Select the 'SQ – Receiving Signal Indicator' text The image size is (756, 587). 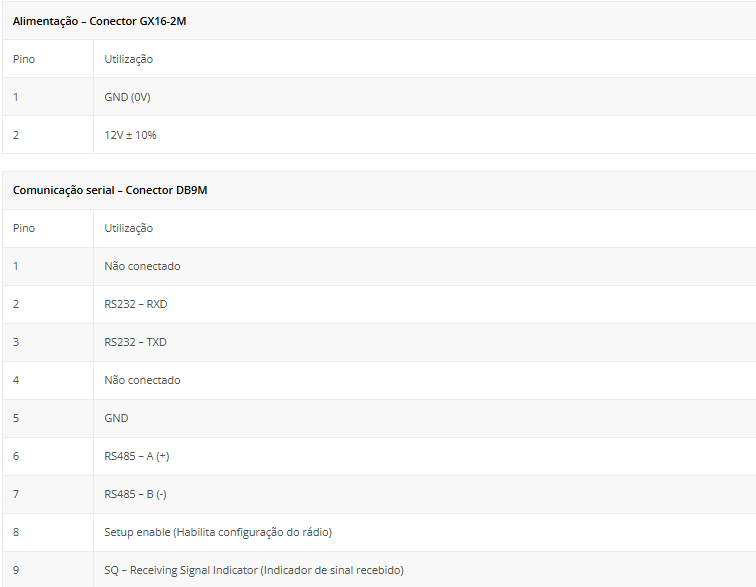tap(254, 570)
